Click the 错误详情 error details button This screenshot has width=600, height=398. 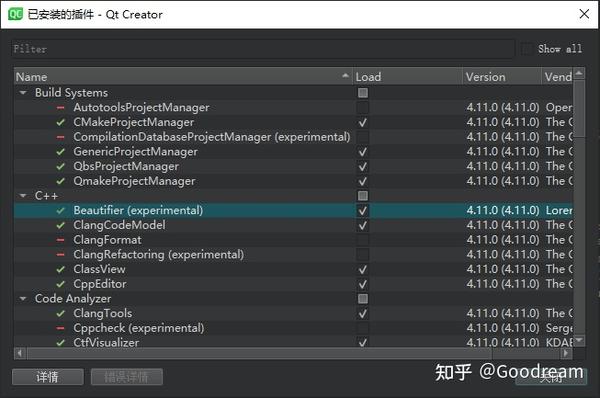pos(127,377)
